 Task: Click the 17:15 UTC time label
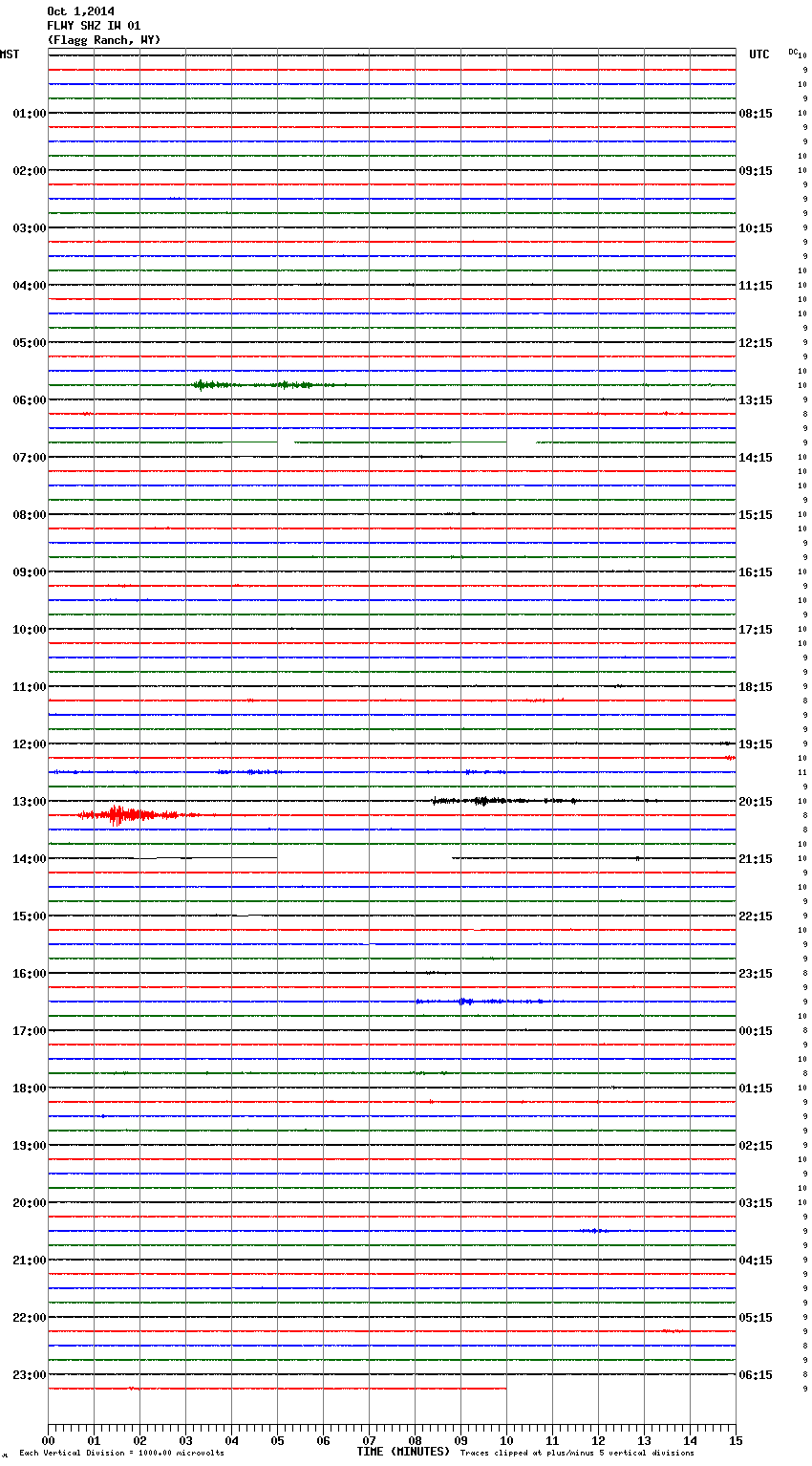(x=756, y=630)
